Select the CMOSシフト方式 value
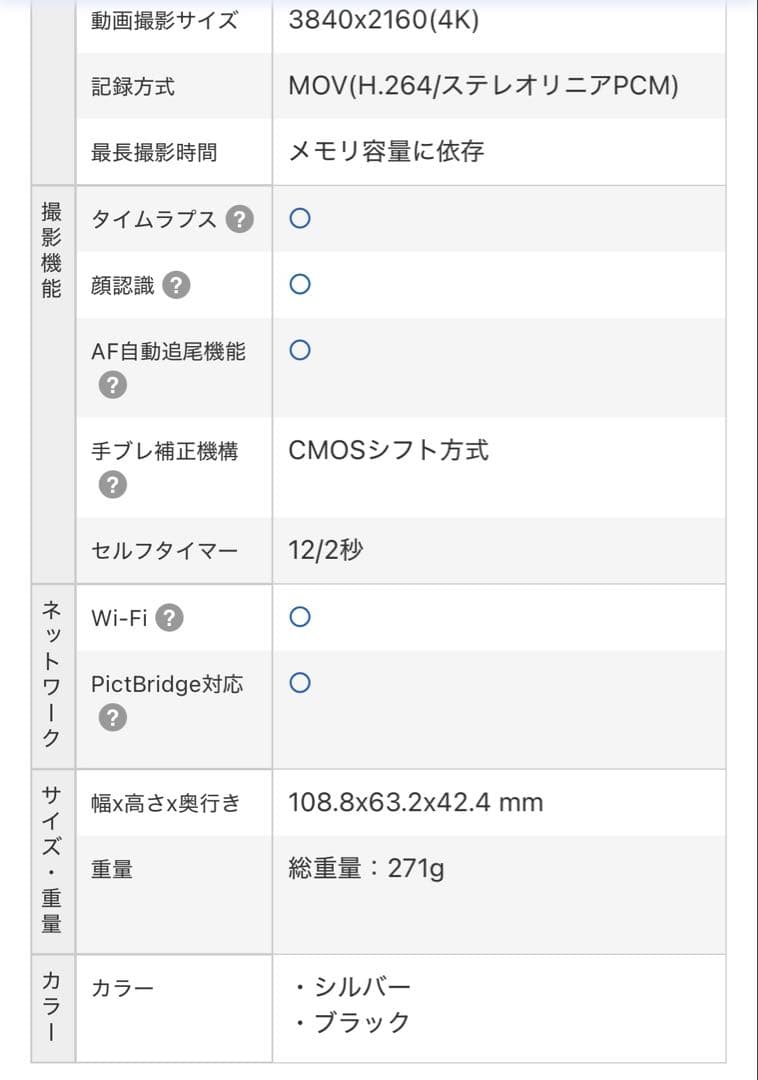Screen dimensions: 758x1080 click(x=388, y=450)
